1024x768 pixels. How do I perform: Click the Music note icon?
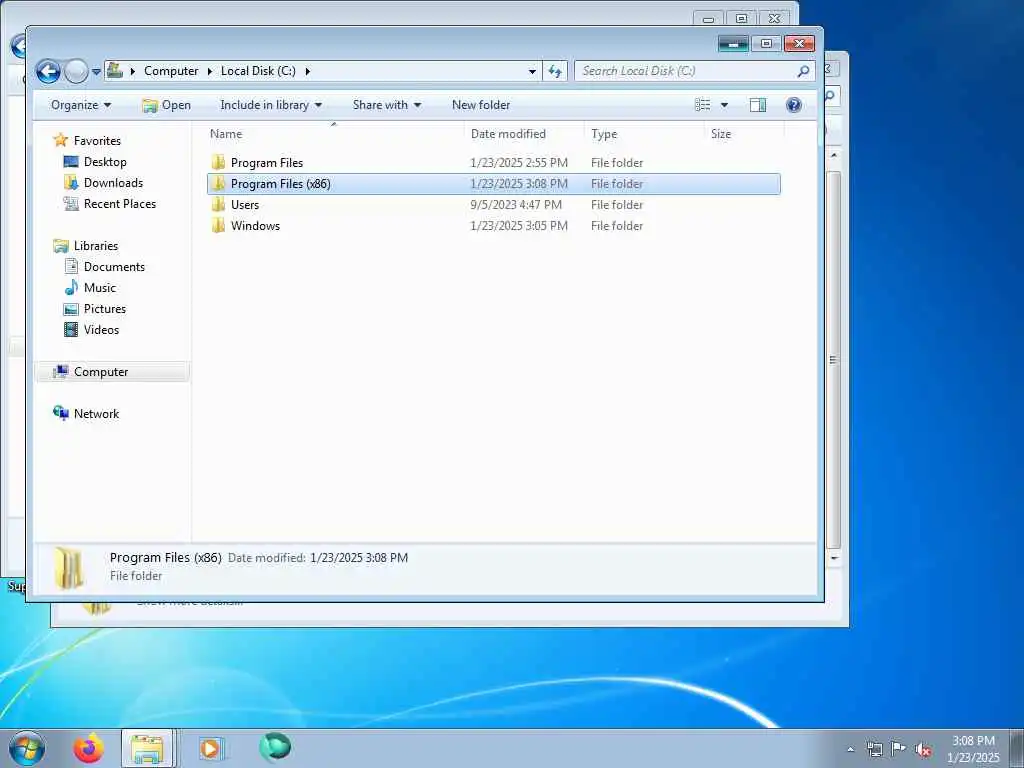(71, 287)
